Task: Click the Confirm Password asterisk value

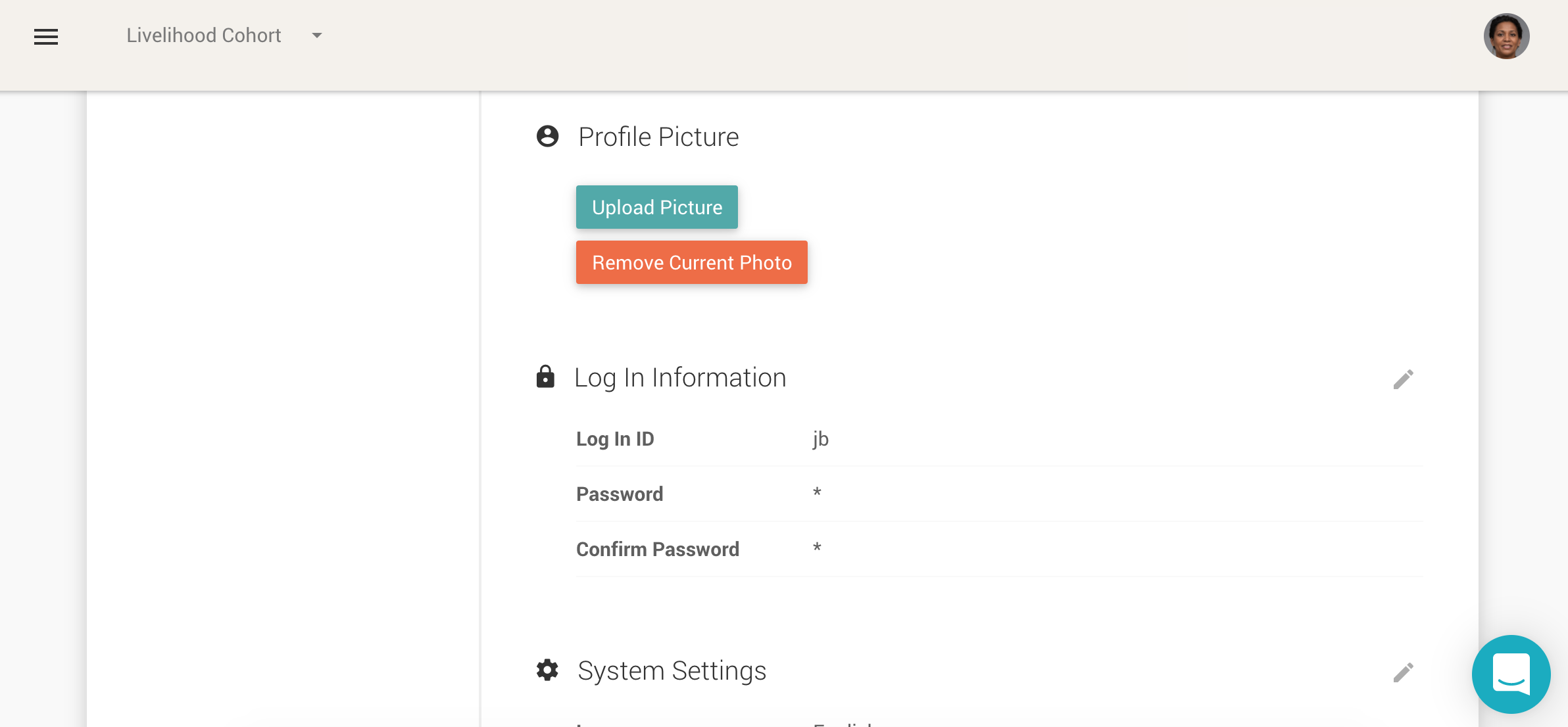Action: click(817, 548)
